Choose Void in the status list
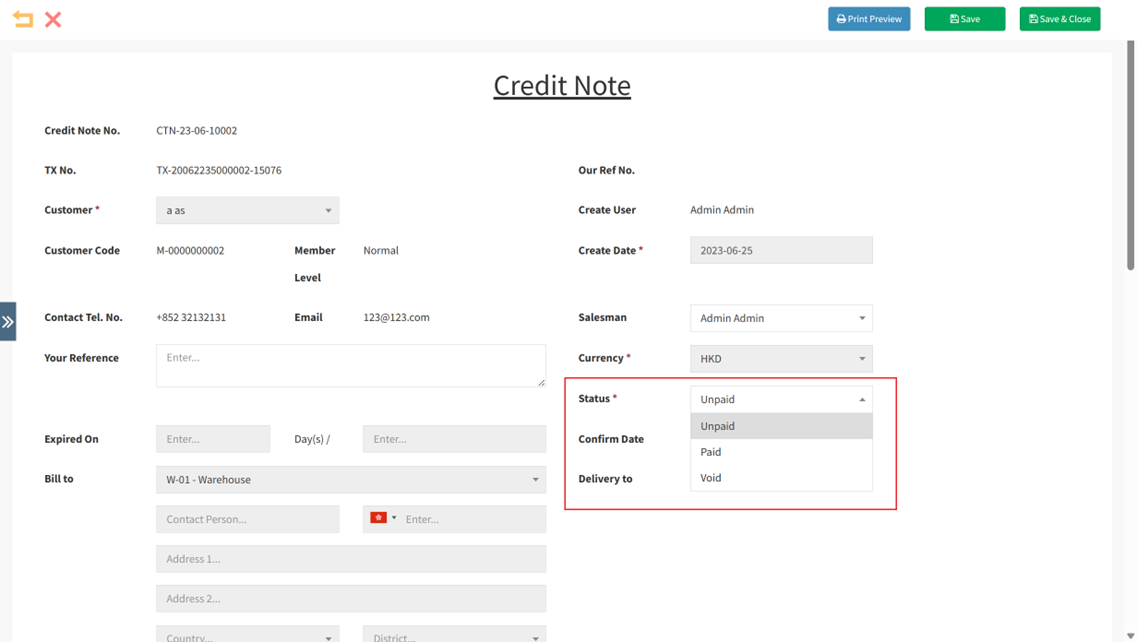Viewport: 1137px width, 642px height. tap(711, 478)
